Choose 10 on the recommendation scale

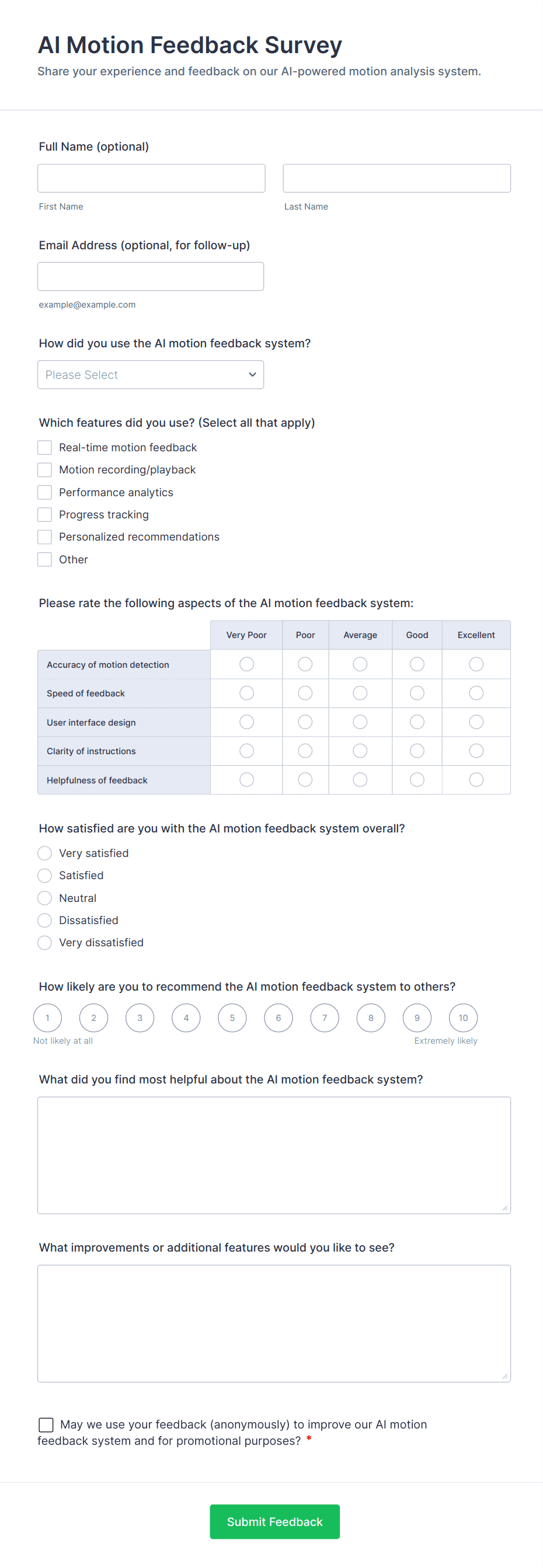[462, 1017]
